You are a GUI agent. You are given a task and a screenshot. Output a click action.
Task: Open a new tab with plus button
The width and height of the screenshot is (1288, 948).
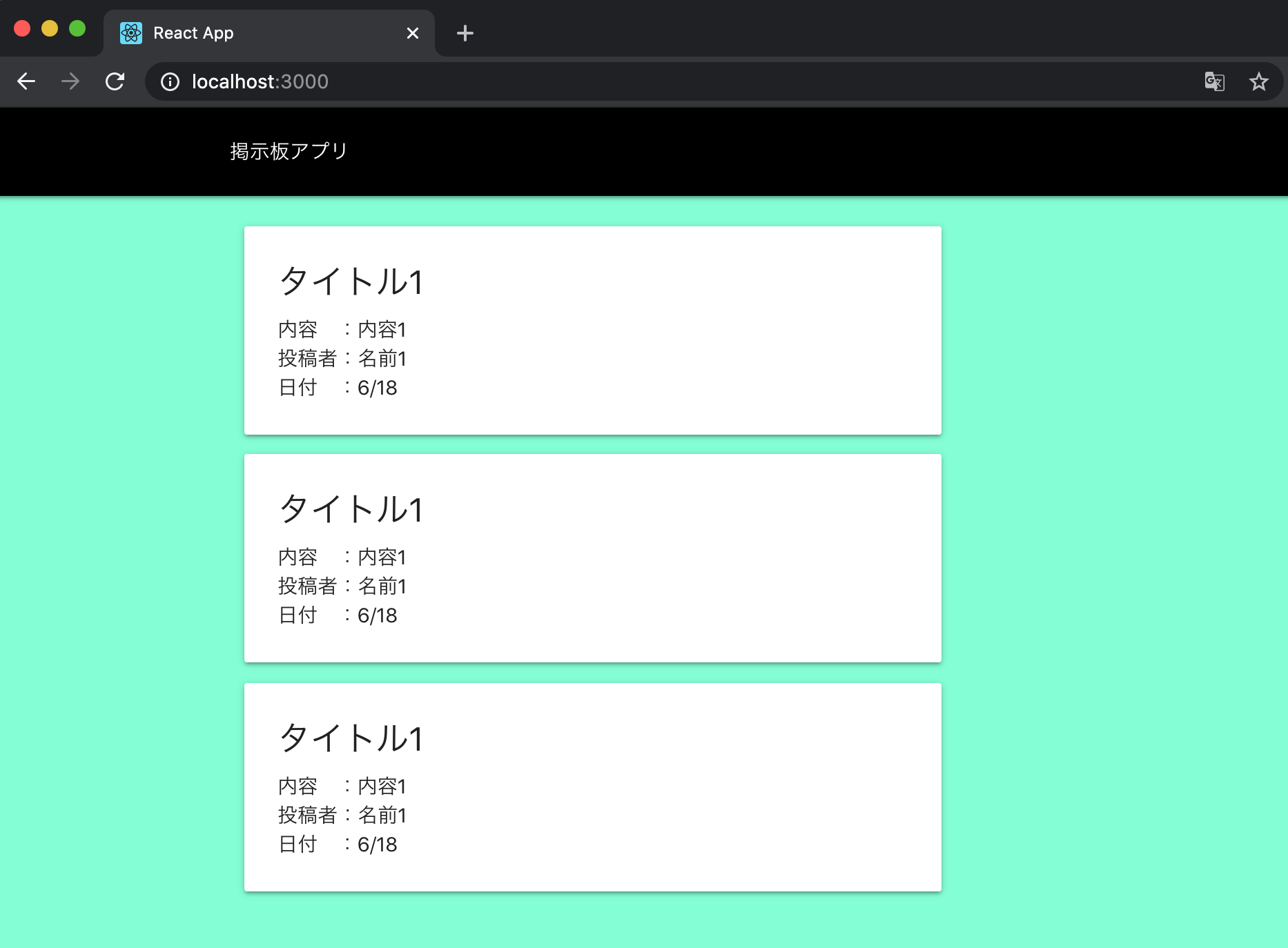pos(465,33)
